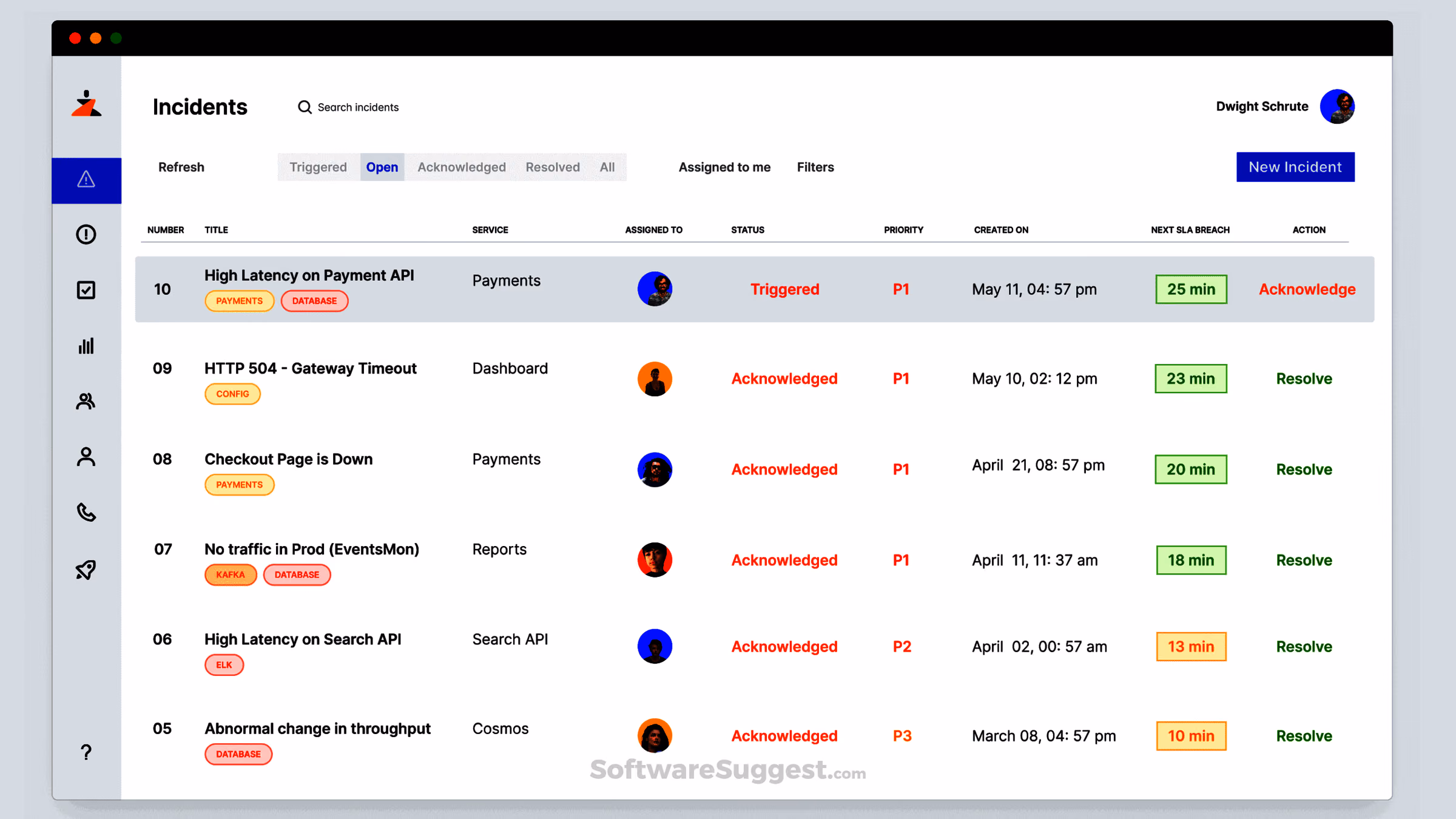Screen dimensions: 1456x819
Task: Click assignee avatar for incident 08
Action: [x=655, y=470]
